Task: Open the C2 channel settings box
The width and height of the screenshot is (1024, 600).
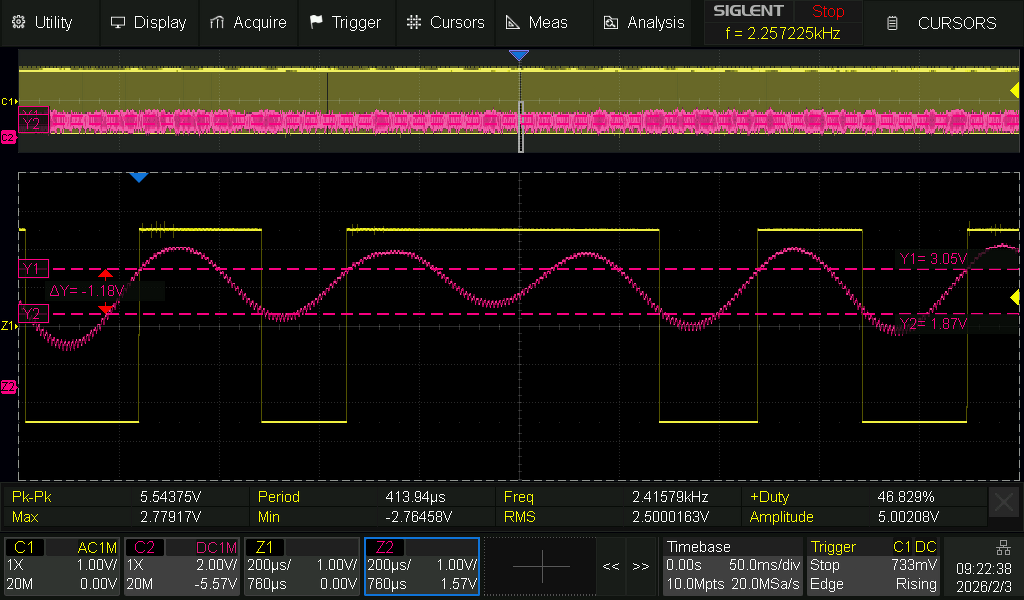Action: click(x=182, y=566)
